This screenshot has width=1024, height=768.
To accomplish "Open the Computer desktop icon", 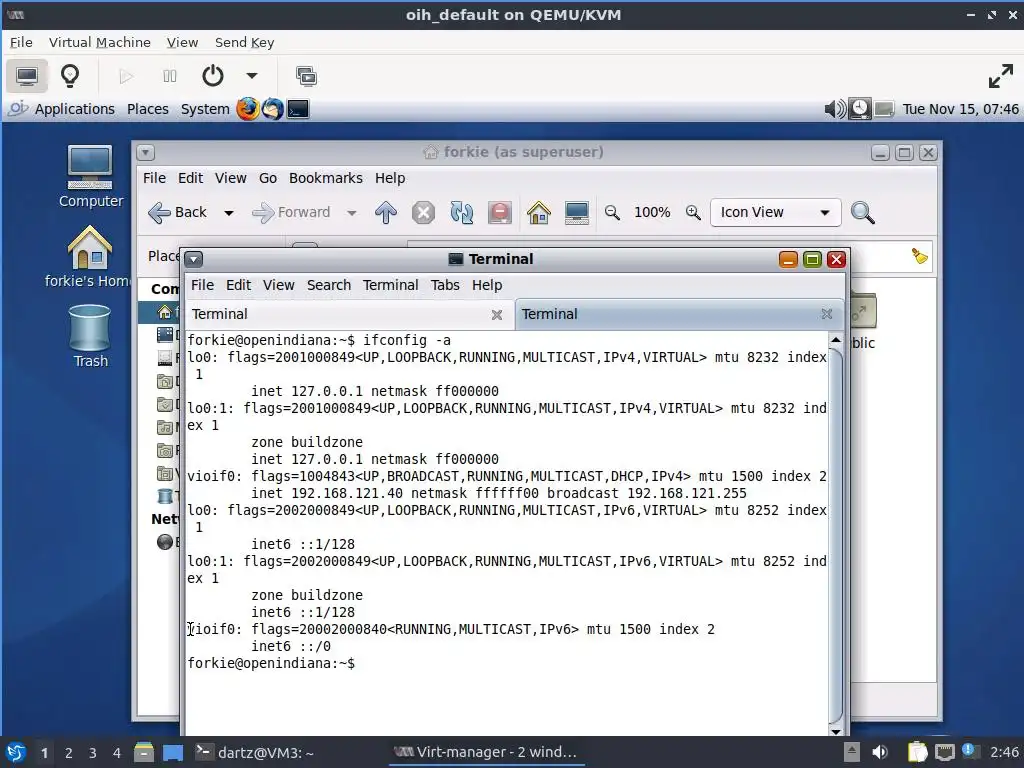I will (90, 176).
